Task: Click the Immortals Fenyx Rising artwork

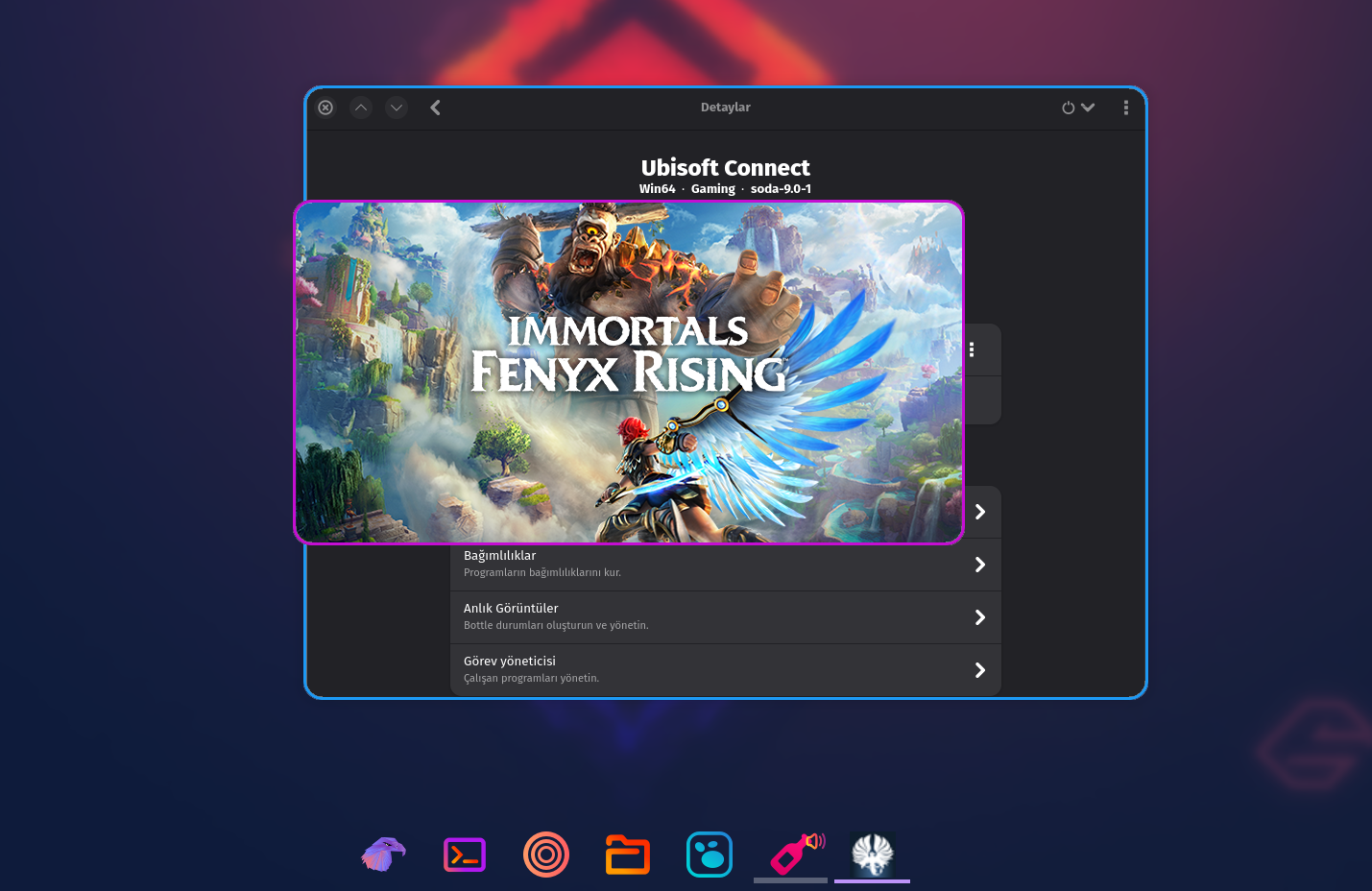Action: pos(629,373)
